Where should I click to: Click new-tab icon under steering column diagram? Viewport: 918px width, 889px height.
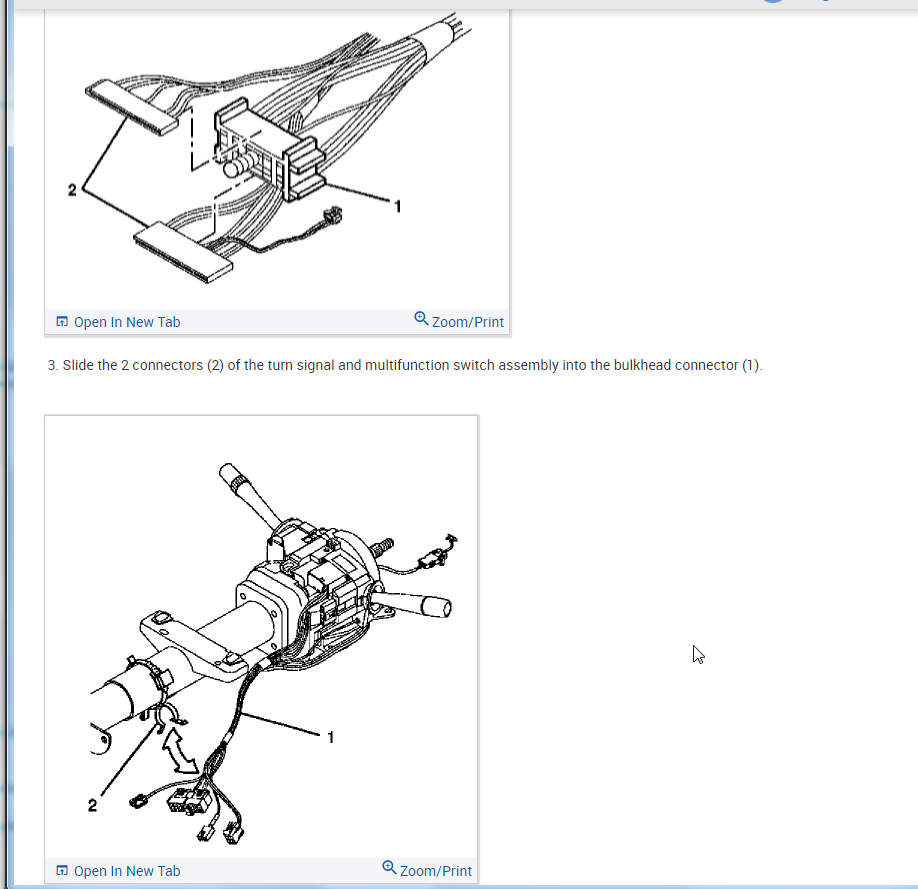coord(62,870)
